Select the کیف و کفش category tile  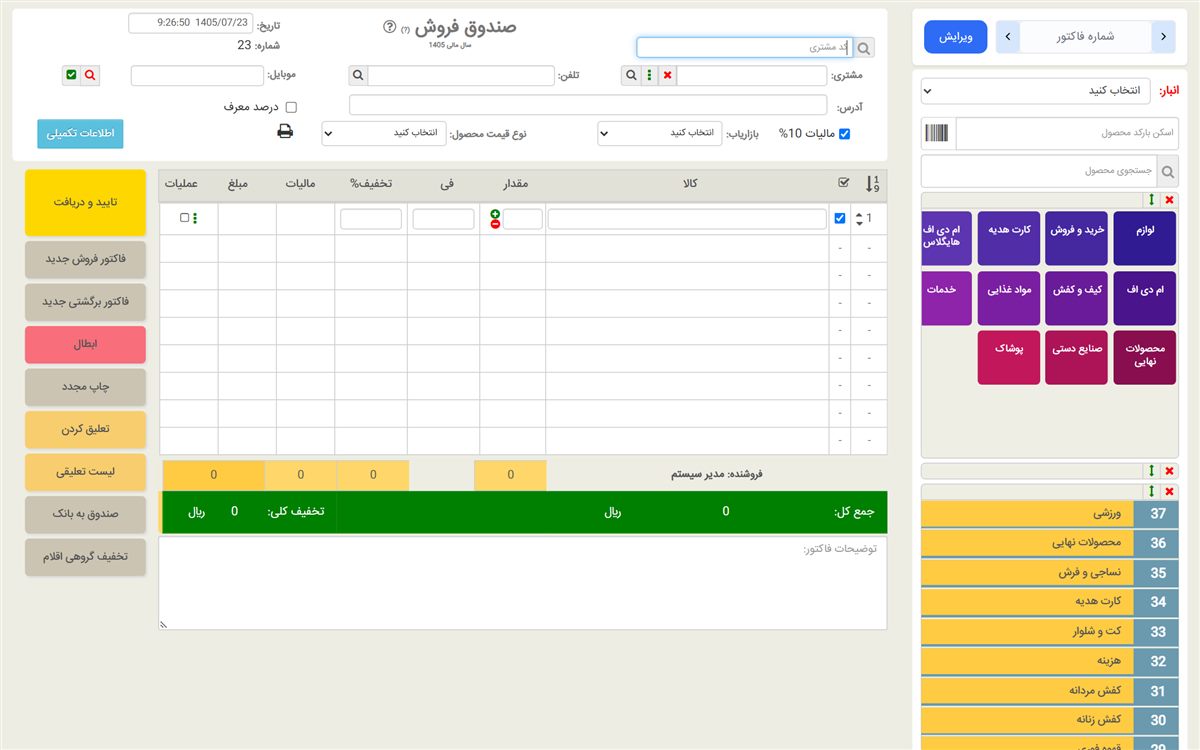(1077, 298)
